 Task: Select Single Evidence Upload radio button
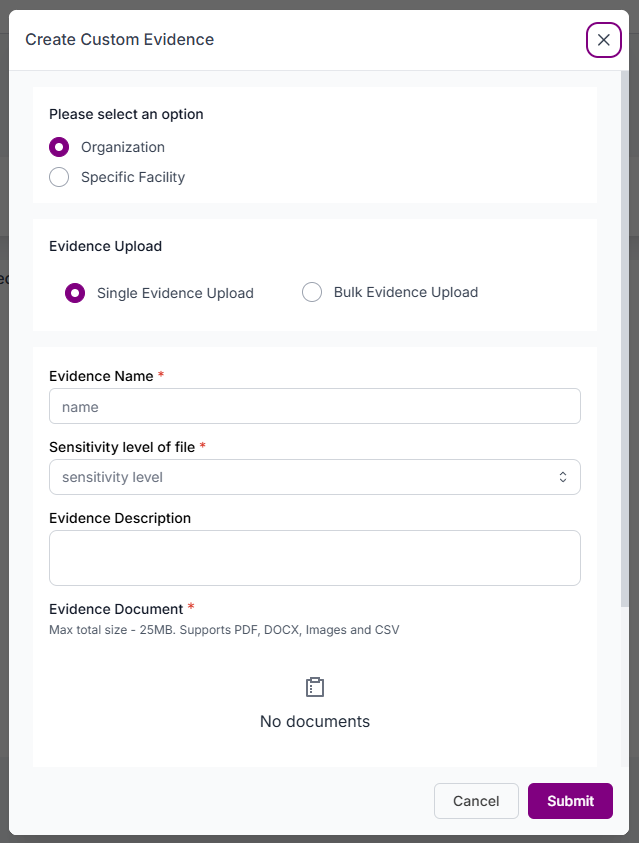tap(75, 293)
